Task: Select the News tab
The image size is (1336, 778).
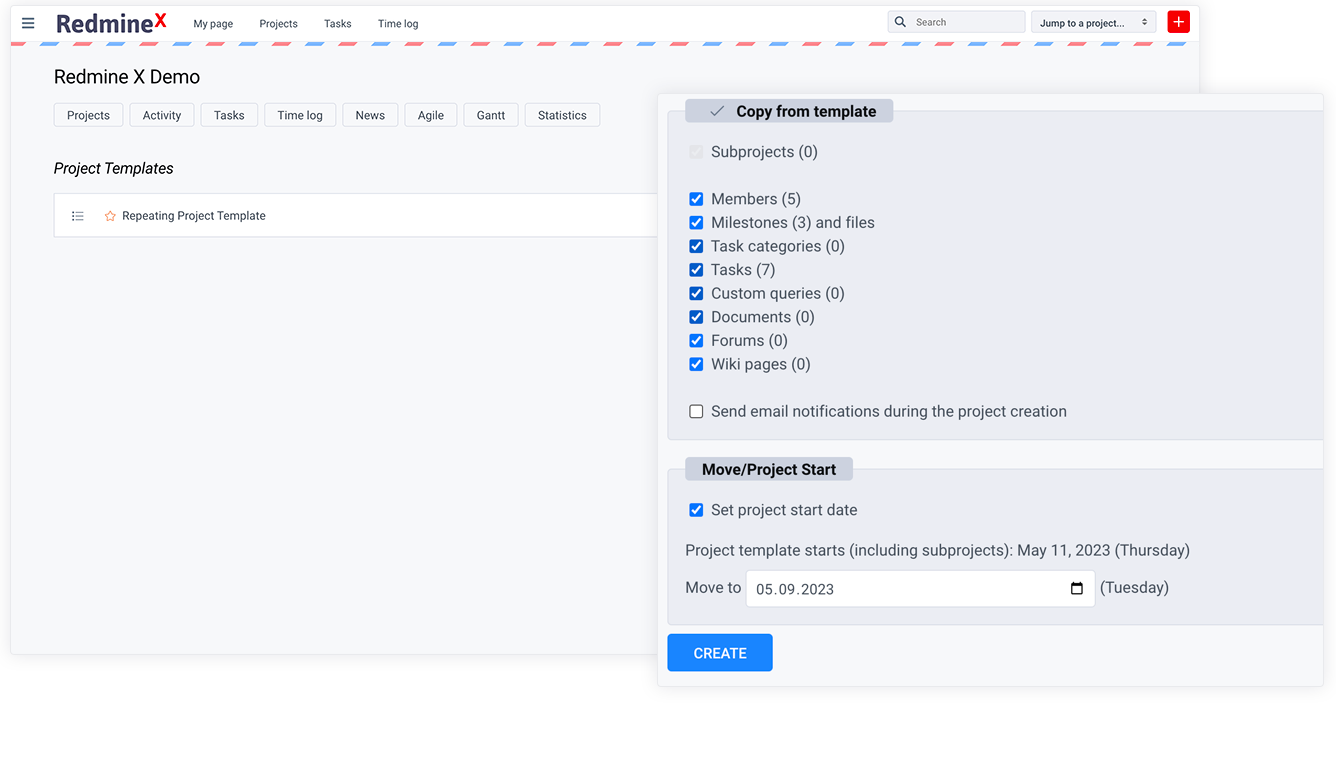Action: coord(370,115)
